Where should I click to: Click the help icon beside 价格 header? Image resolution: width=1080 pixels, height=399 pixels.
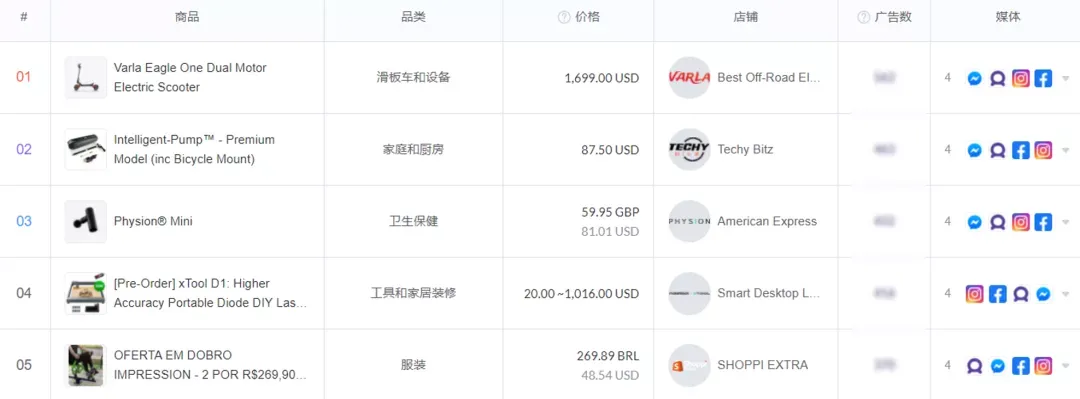pyautogui.click(x=563, y=17)
